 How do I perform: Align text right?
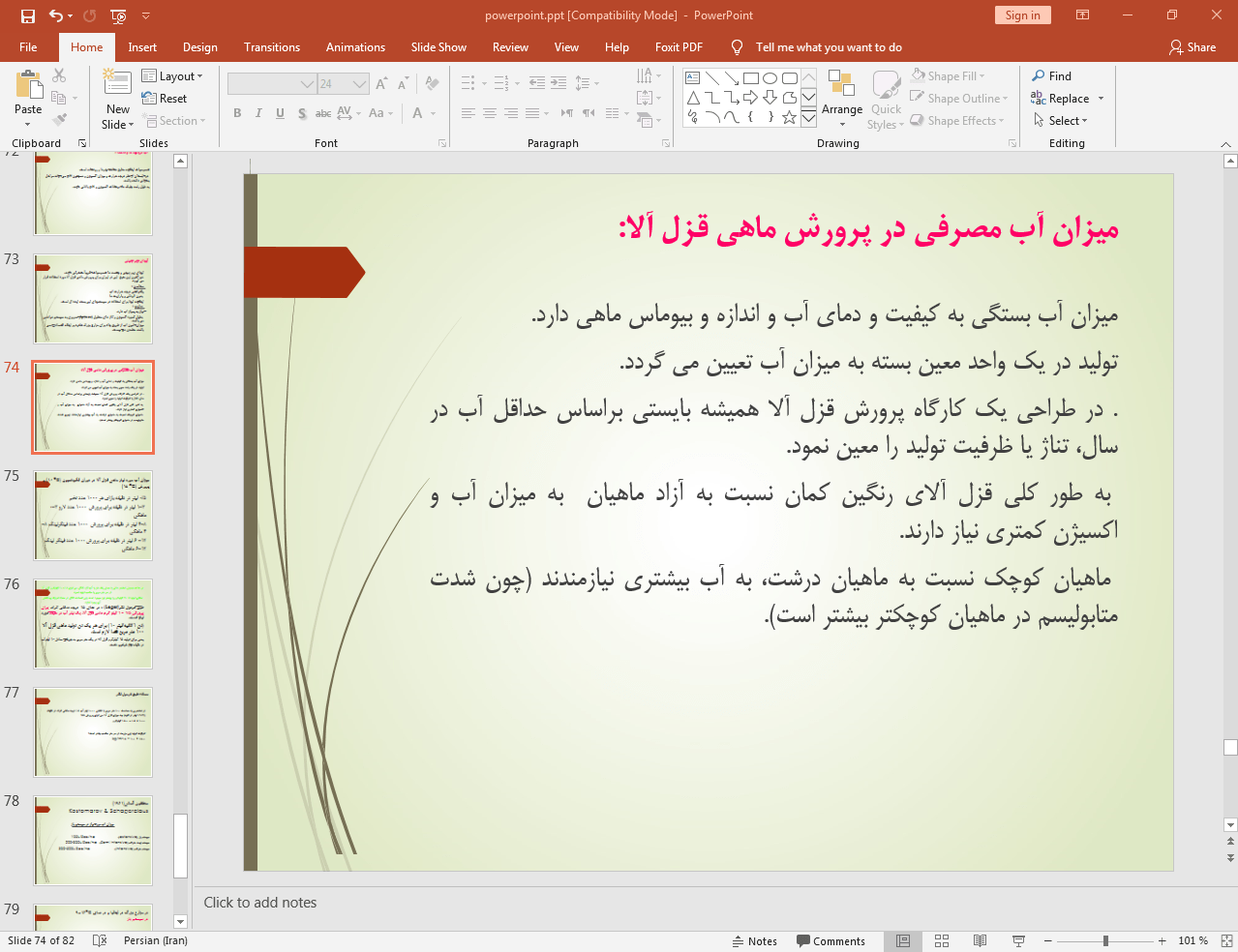click(511, 113)
